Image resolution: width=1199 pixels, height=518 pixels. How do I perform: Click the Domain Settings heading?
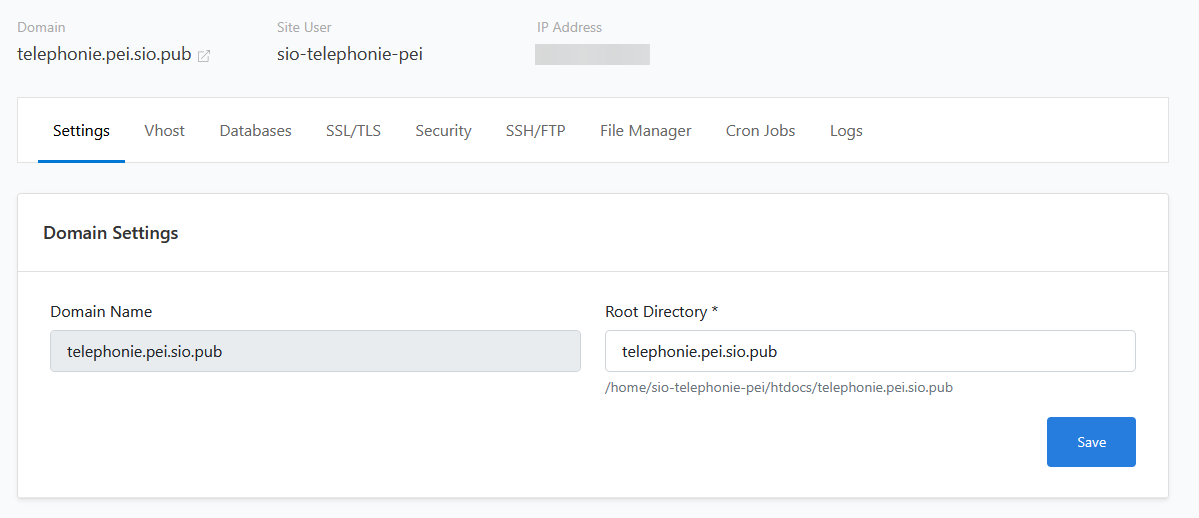(111, 233)
